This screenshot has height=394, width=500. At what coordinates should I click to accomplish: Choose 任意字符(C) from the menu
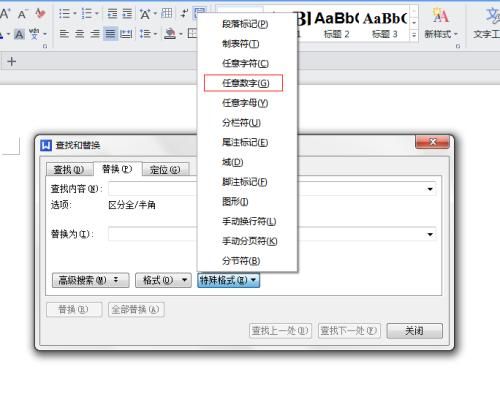(245, 63)
